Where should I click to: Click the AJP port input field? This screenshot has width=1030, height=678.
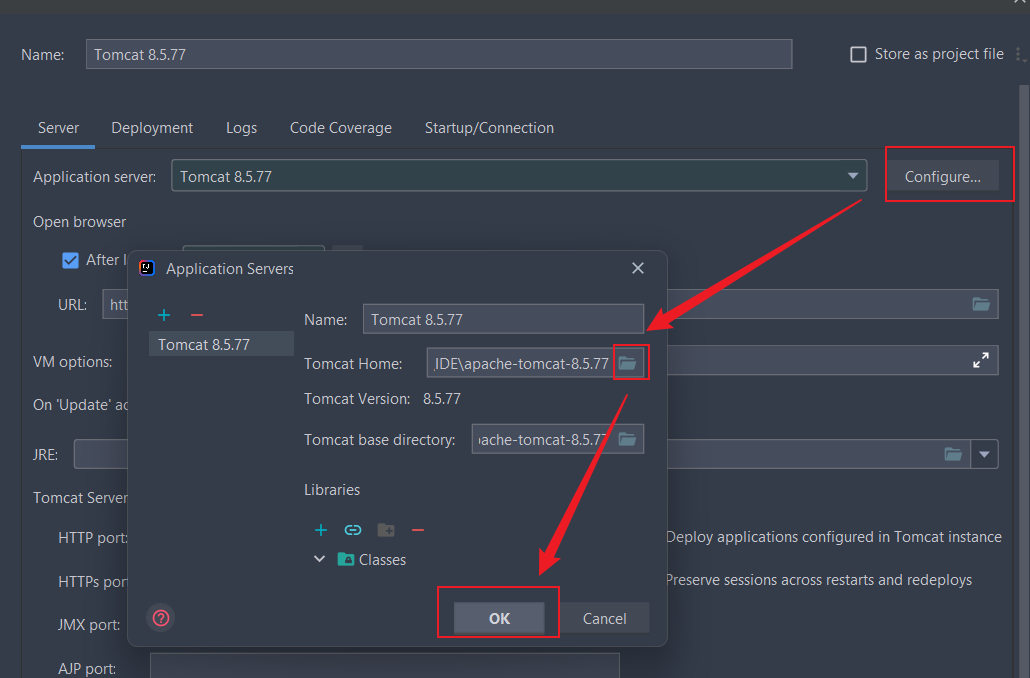pyautogui.click(x=385, y=666)
